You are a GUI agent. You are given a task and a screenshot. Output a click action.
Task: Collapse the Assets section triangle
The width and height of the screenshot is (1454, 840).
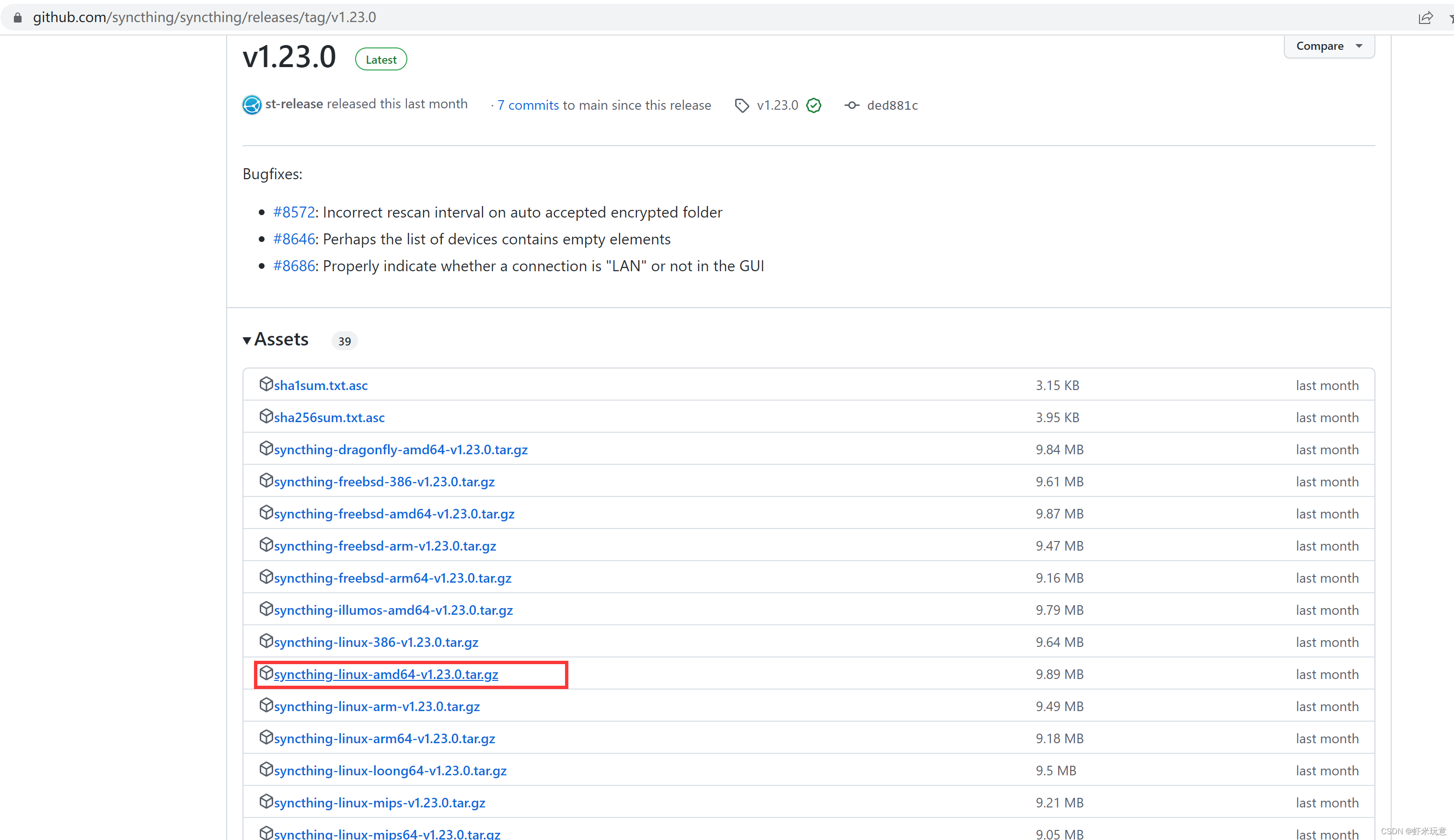(x=247, y=340)
